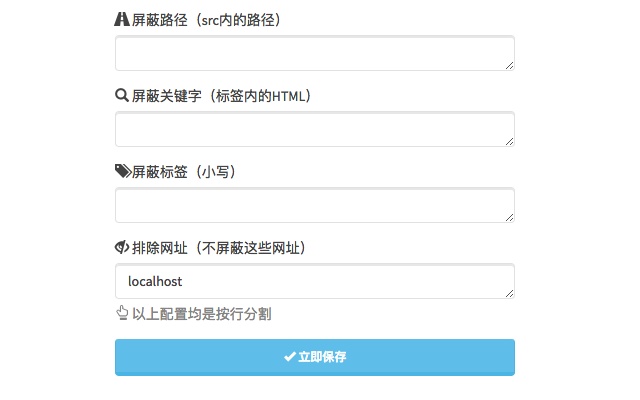Click the 排除网址（不屏蔽这些网址）label
This screenshot has width=640, height=400.
[220, 247]
